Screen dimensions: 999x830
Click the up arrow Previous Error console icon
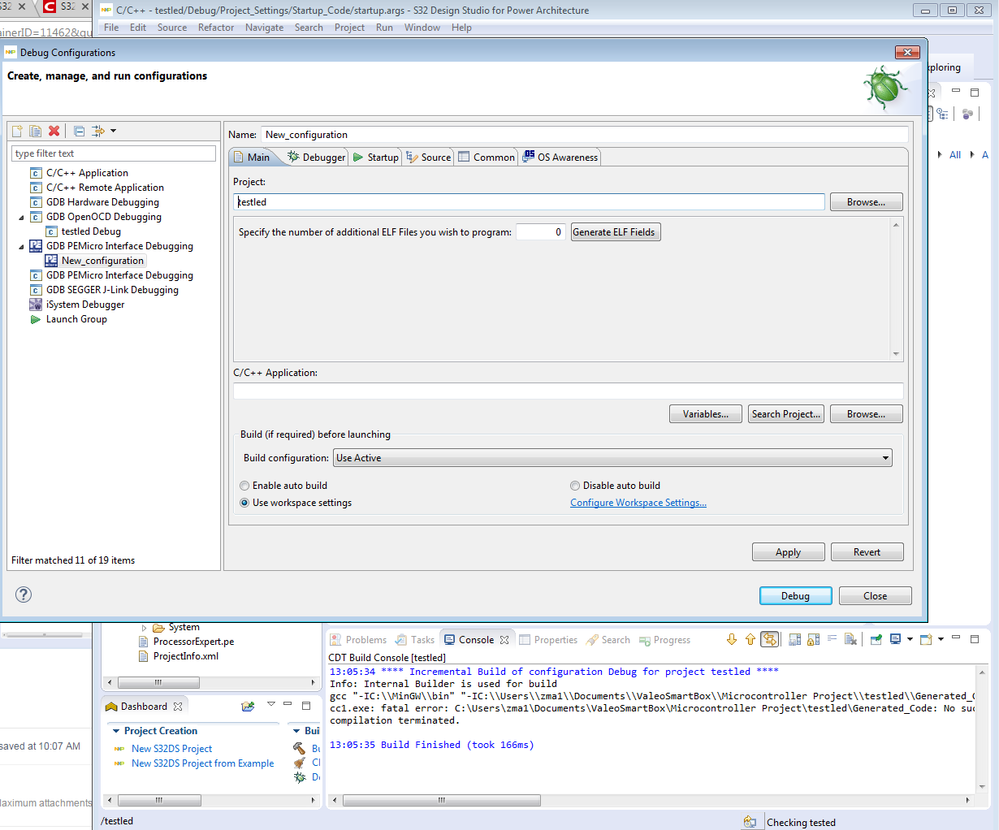(751, 640)
